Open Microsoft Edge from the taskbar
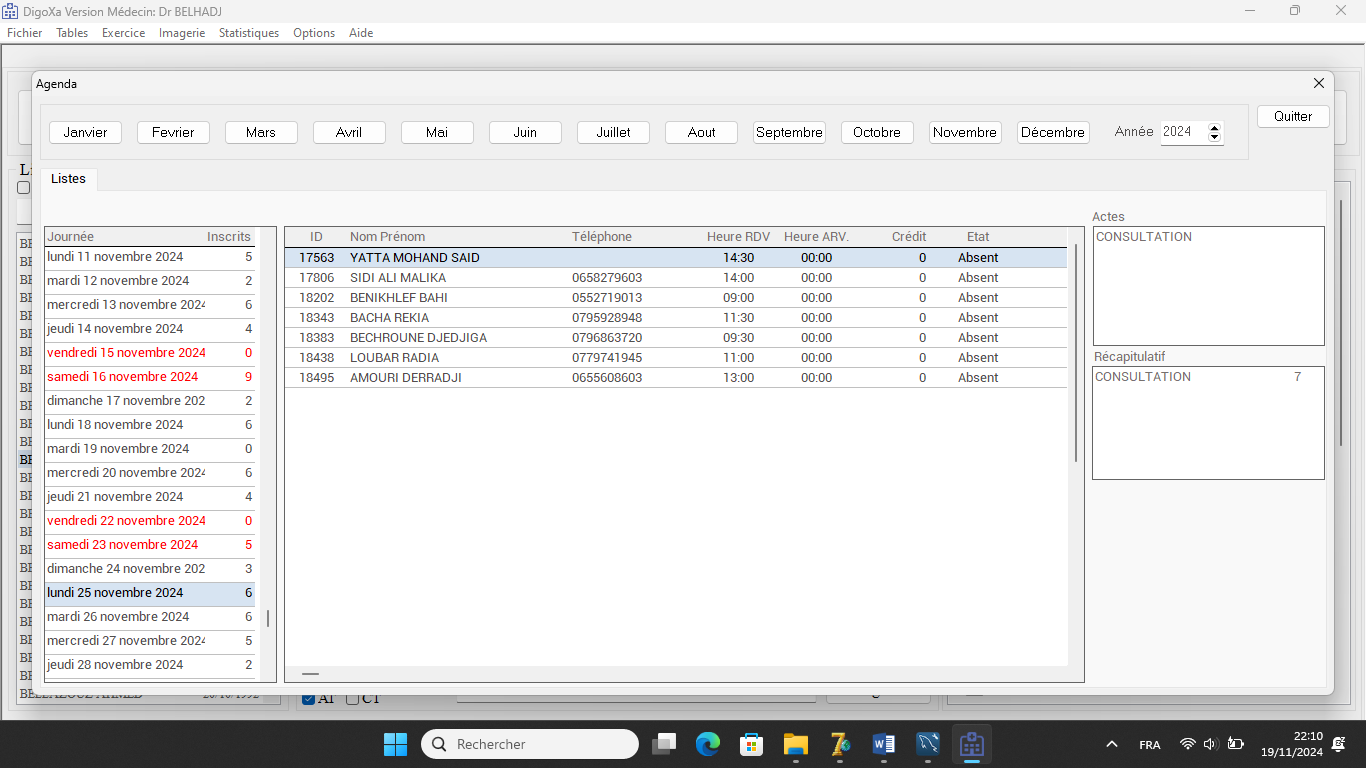 (708, 744)
